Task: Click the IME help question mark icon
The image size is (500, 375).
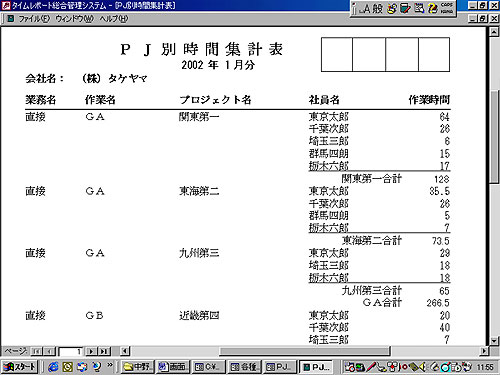Action: coord(432,8)
